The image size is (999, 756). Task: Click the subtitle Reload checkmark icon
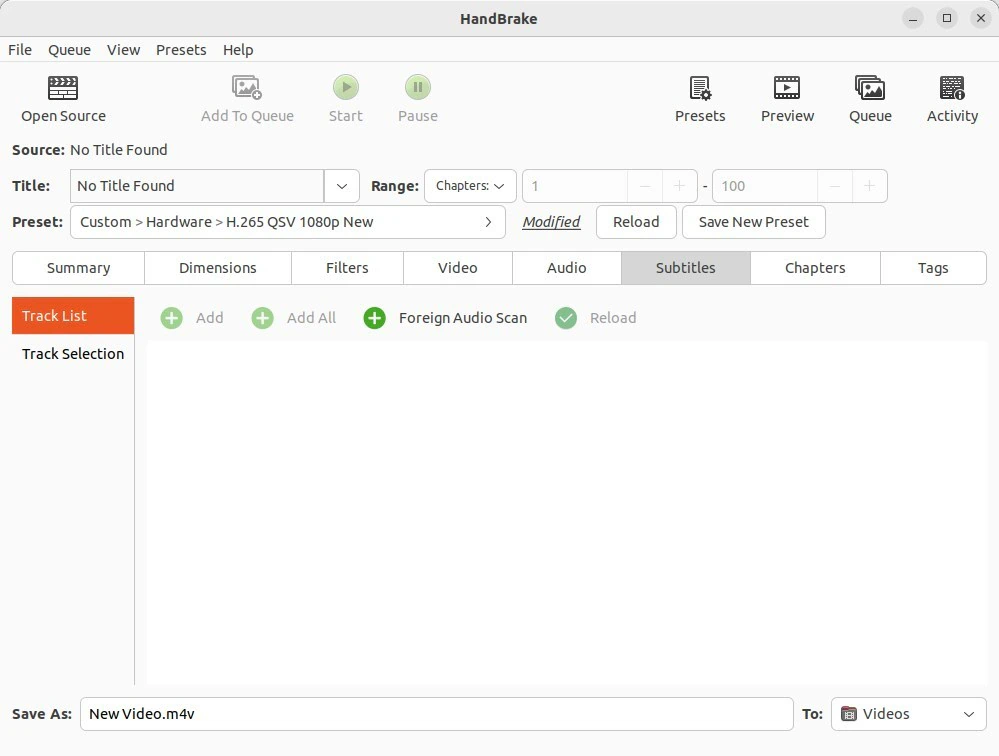coord(566,318)
